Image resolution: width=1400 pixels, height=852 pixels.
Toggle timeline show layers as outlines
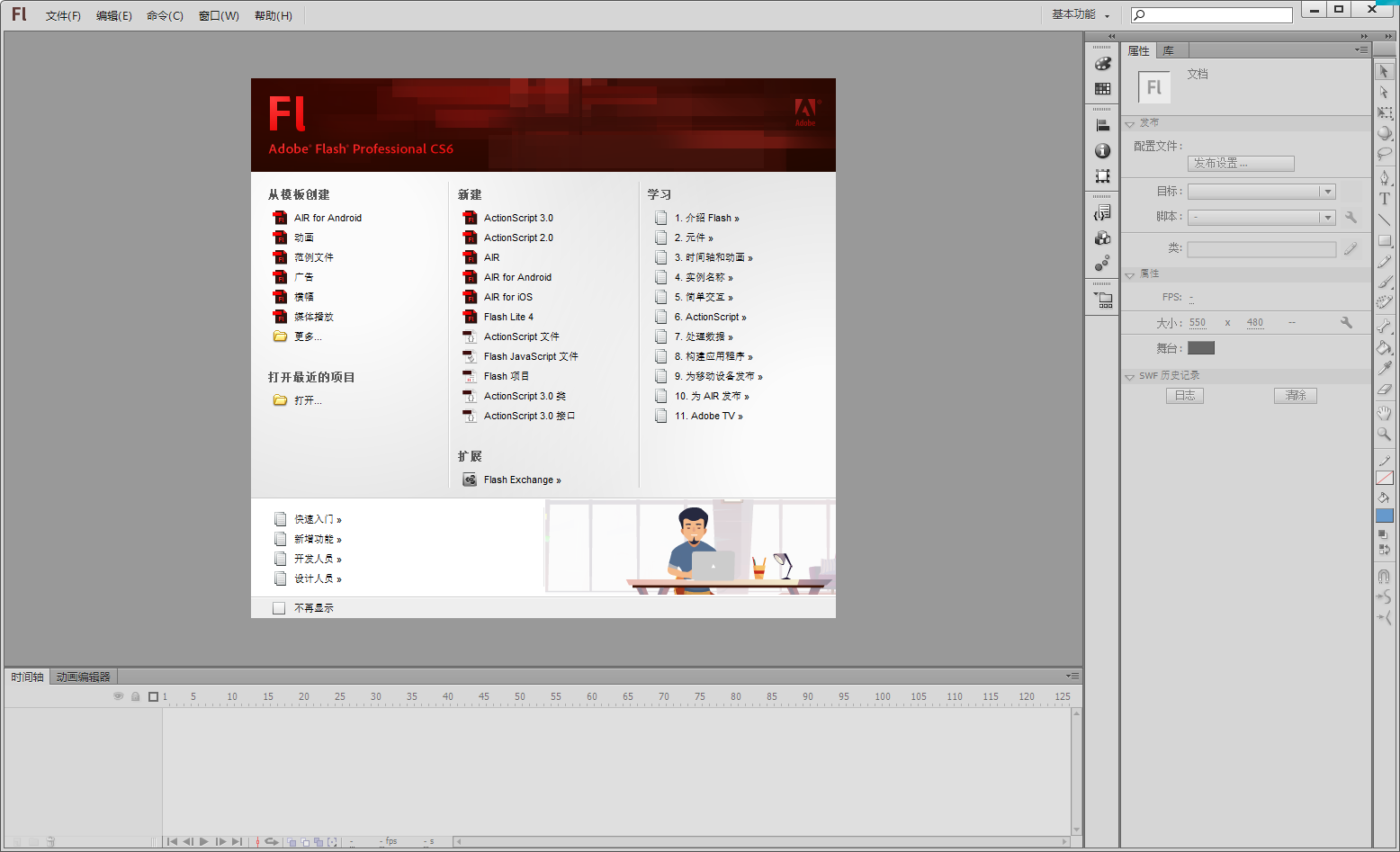[153, 696]
